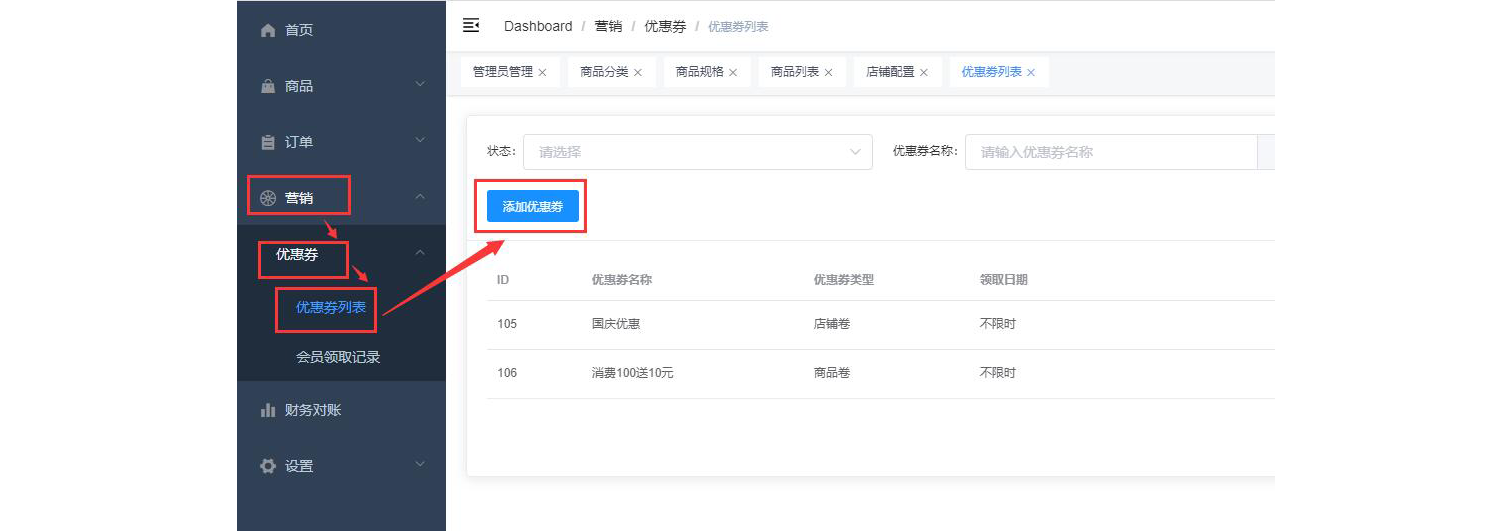
Task: Expand the 订单 menu chevron
Action: [420, 141]
